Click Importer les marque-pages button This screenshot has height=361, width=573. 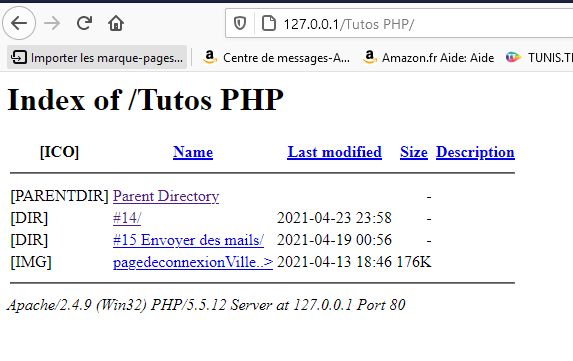click(x=97, y=57)
